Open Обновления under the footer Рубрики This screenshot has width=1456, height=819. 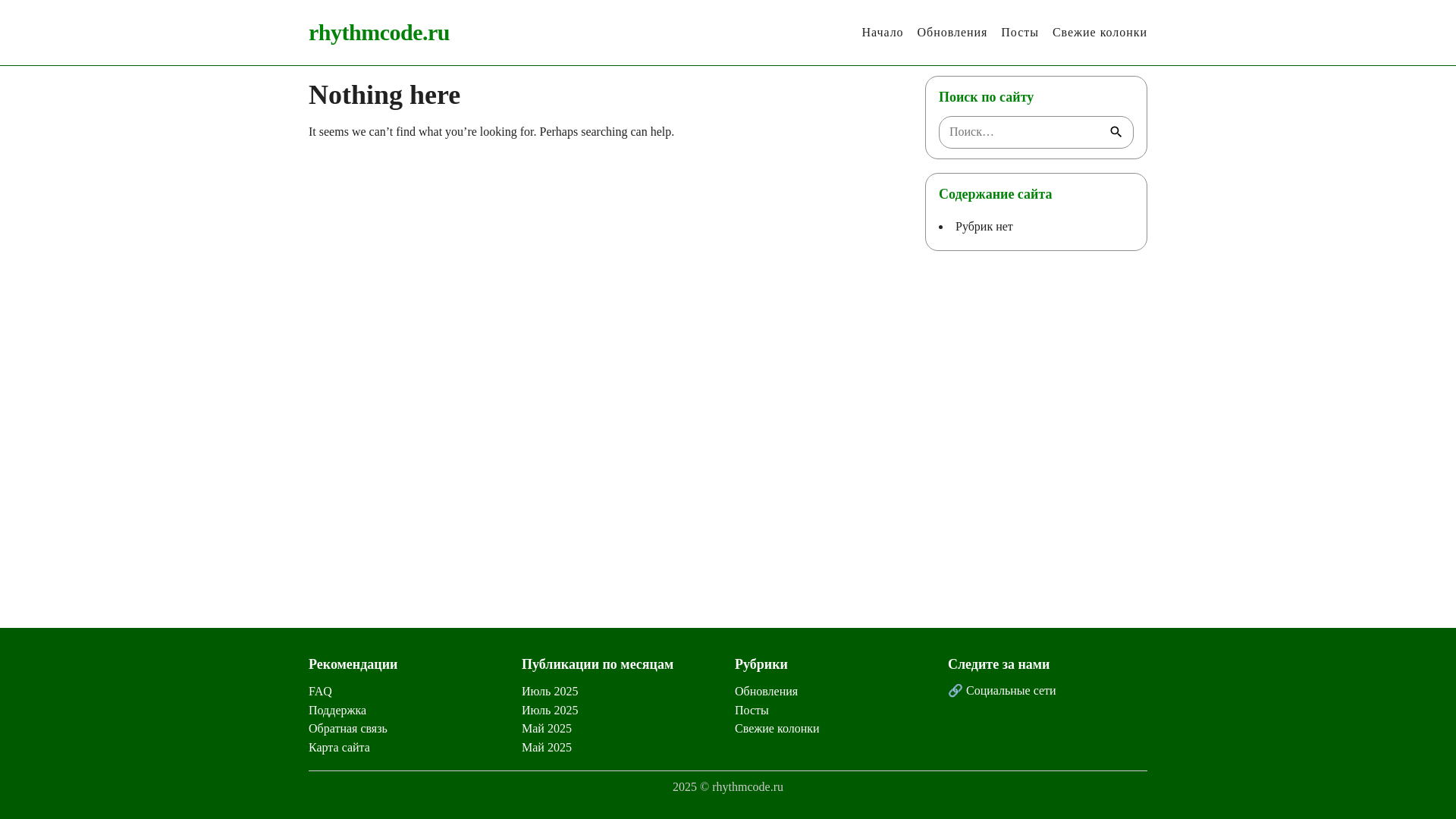(x=766, y=692)
